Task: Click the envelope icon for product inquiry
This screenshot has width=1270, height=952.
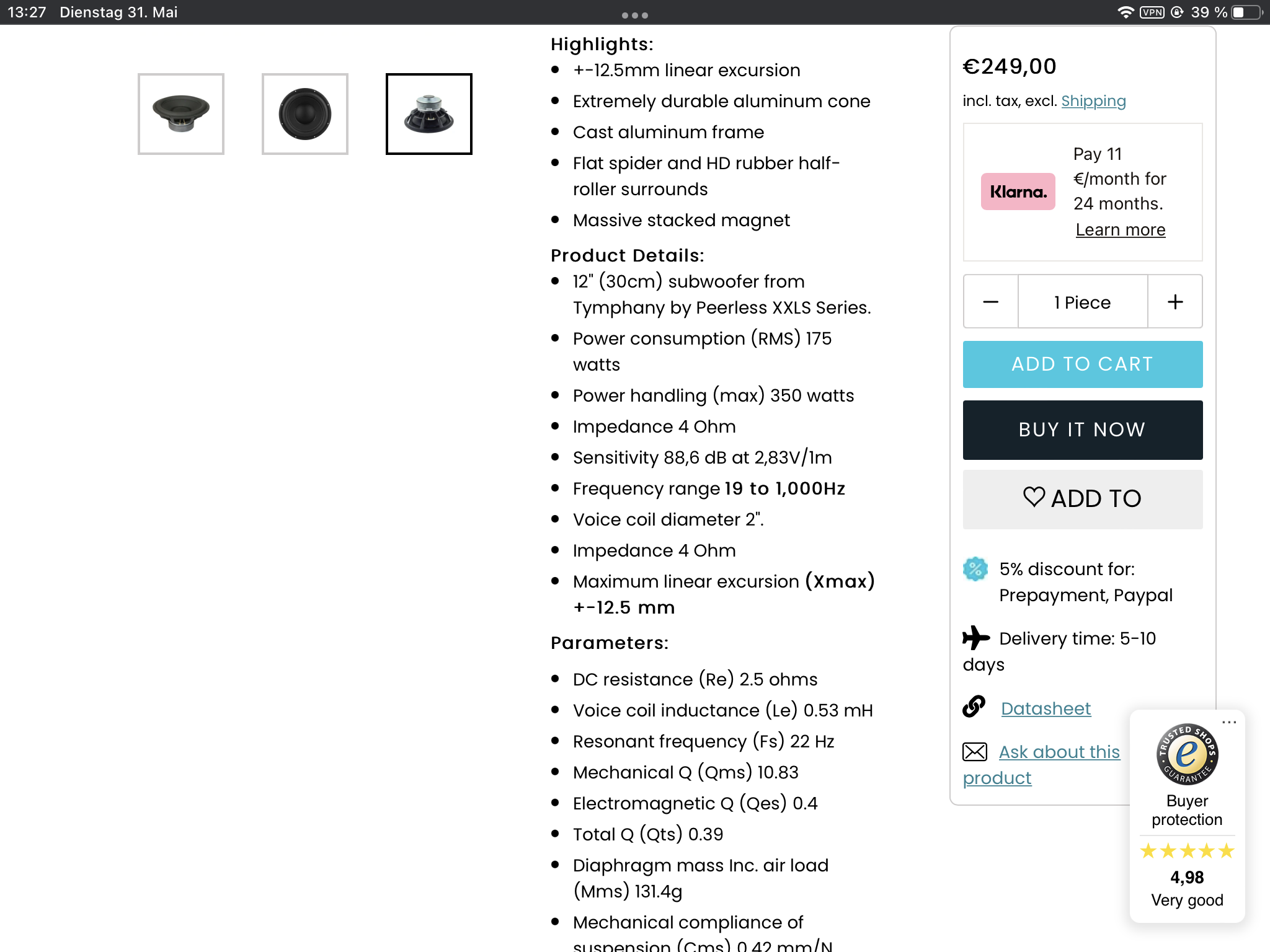Action: point(975,752)
